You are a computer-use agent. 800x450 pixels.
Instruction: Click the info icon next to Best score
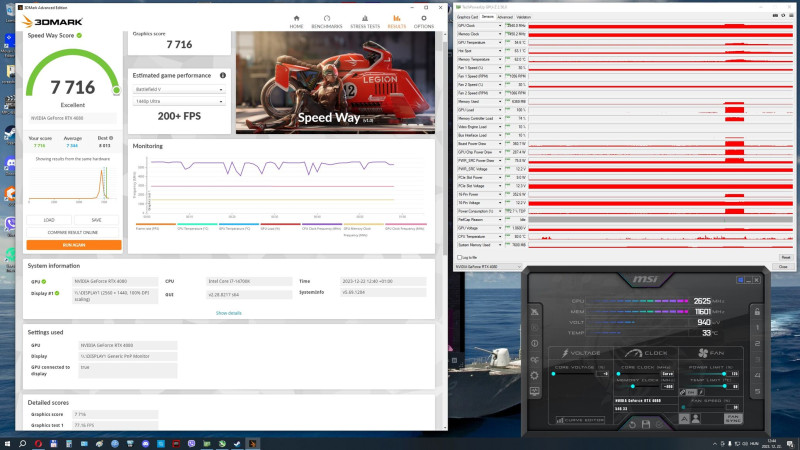click(111, 138)
